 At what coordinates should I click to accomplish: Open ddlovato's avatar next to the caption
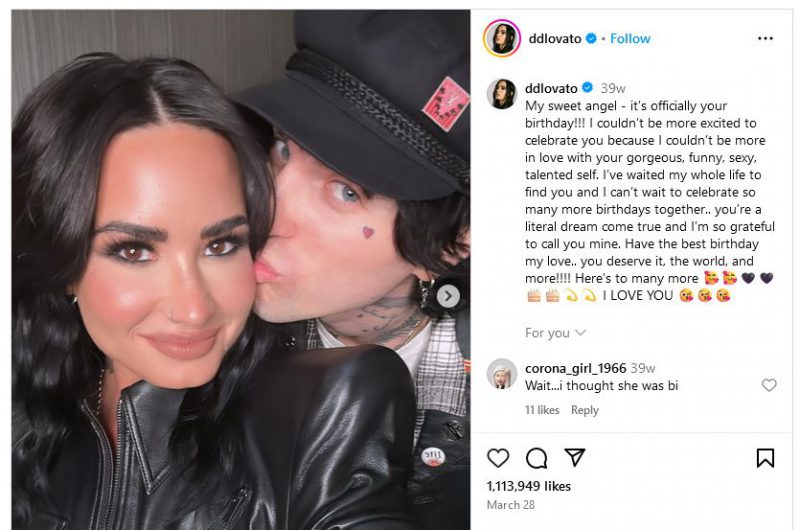pyautogui.click(x=502, y=94)
